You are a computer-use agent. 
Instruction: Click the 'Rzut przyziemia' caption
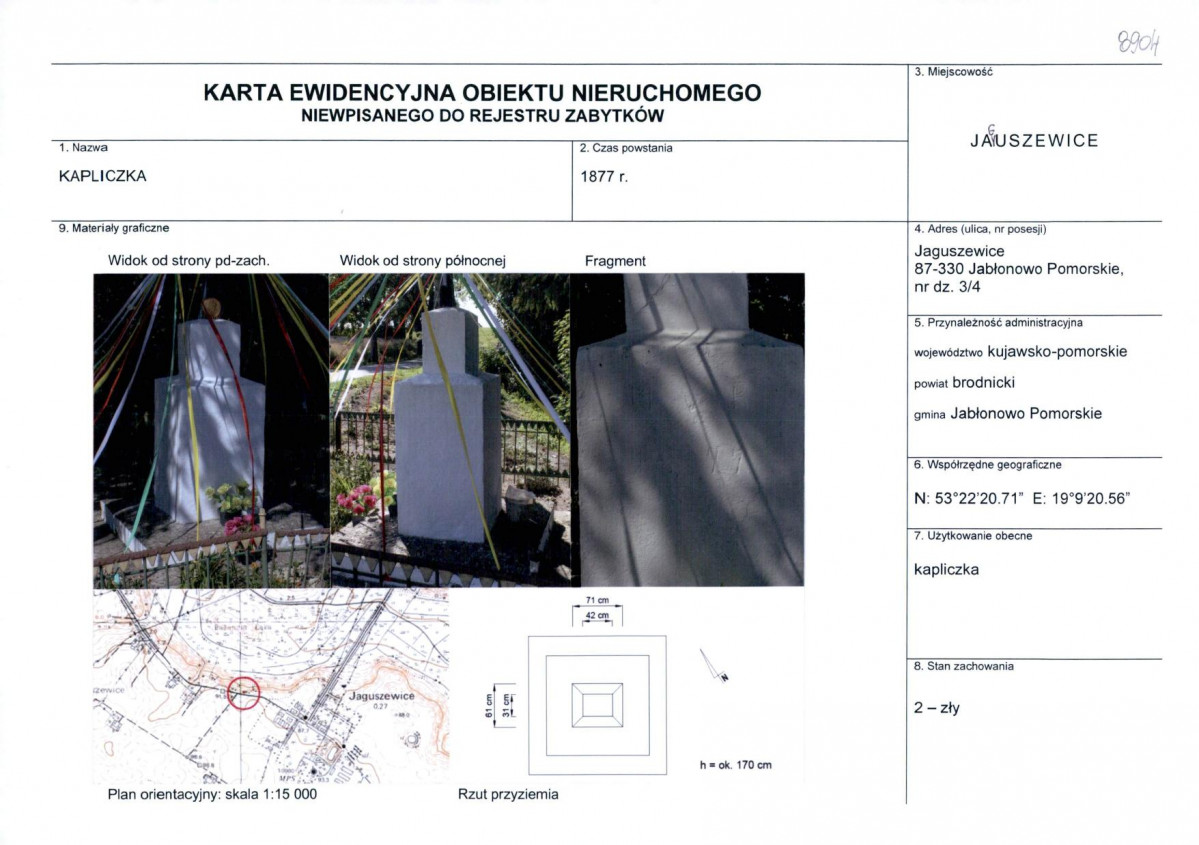tap(509, 795)
